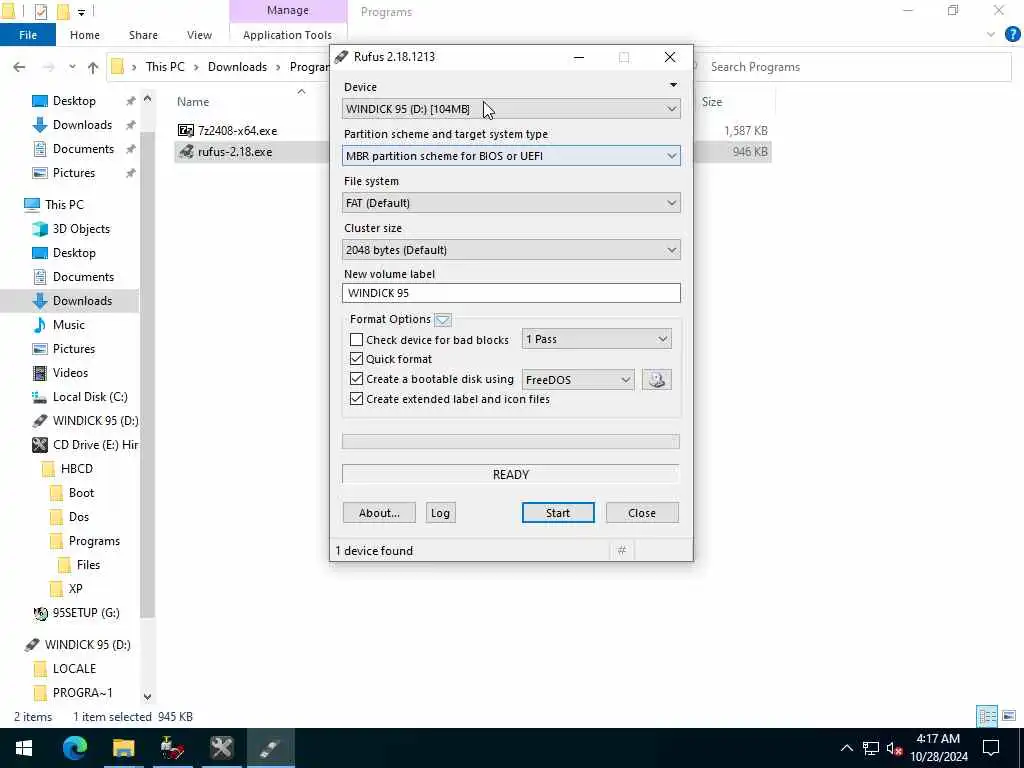Toggle Create extended label and icon files
Viewport: 1024px width, 768px height.
pos(357,399)
